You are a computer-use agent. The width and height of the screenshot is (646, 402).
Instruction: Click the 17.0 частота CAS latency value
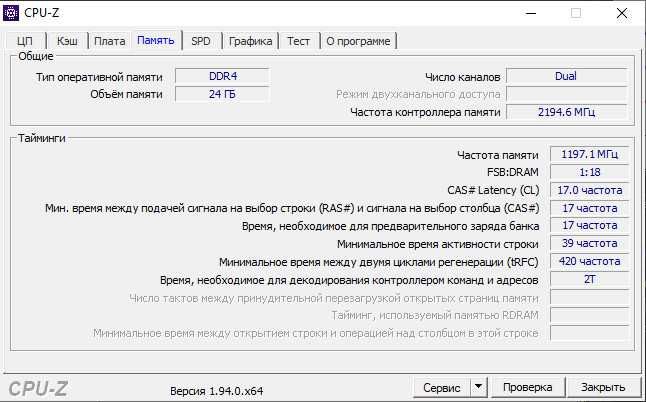click(x=589, y=190)
